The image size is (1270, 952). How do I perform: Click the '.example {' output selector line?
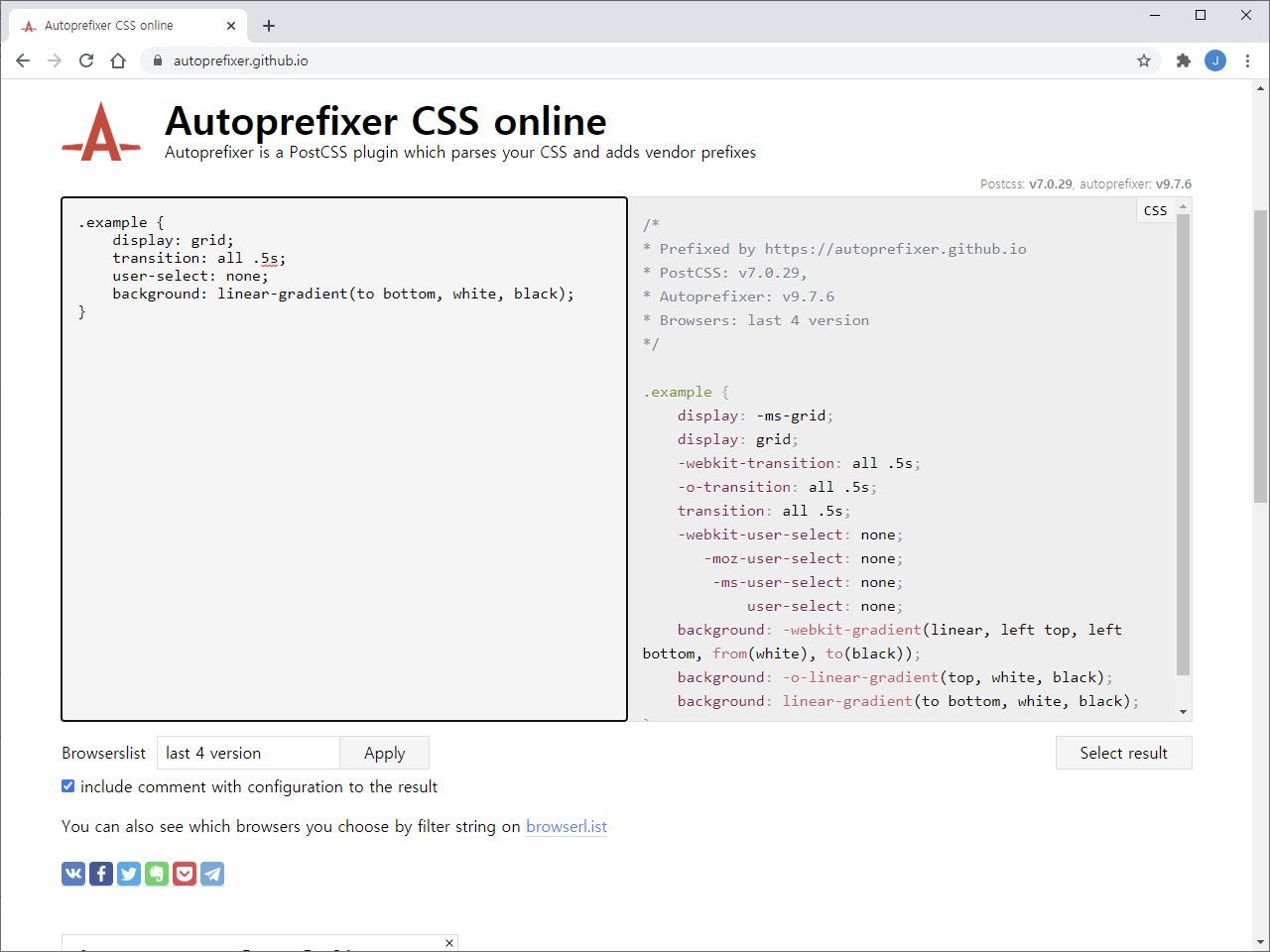(x=686, y=392)
